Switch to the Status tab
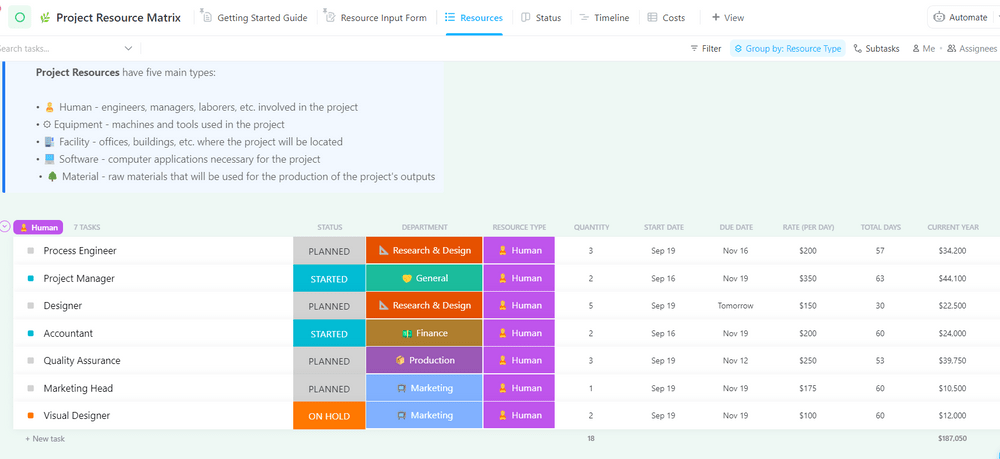This screenshot has height=459, width=1000. (x=540, y=17)
